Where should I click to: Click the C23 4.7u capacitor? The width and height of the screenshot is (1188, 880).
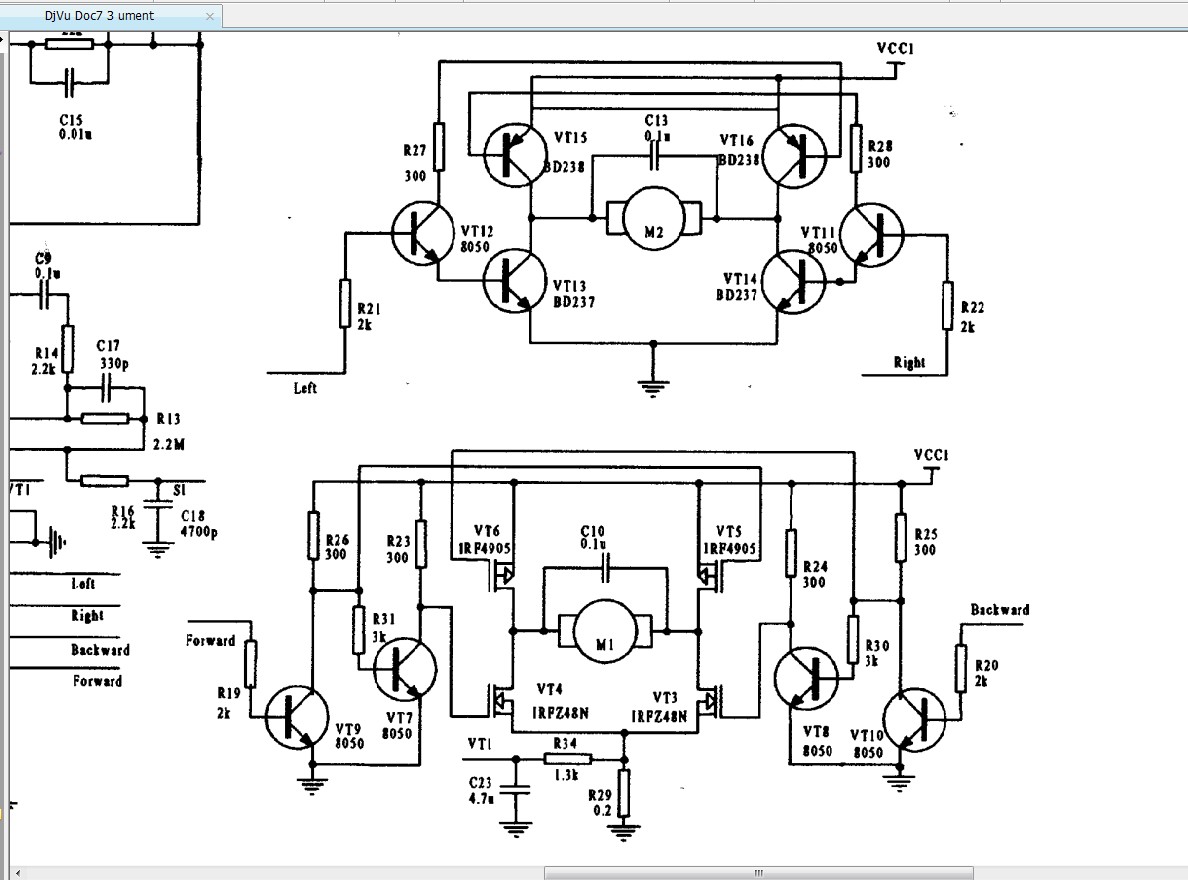[516, 790]
